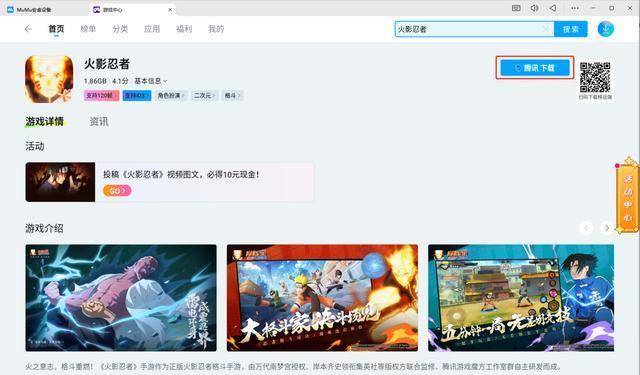
Task: Click the keyboard icon in the title bar
Action: click(x=516, y=8)
